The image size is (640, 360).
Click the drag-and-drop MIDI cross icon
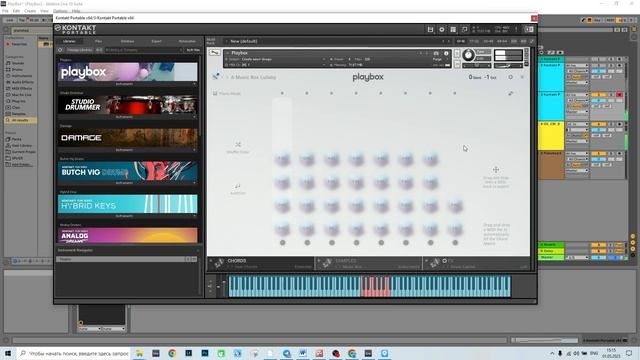496,169
